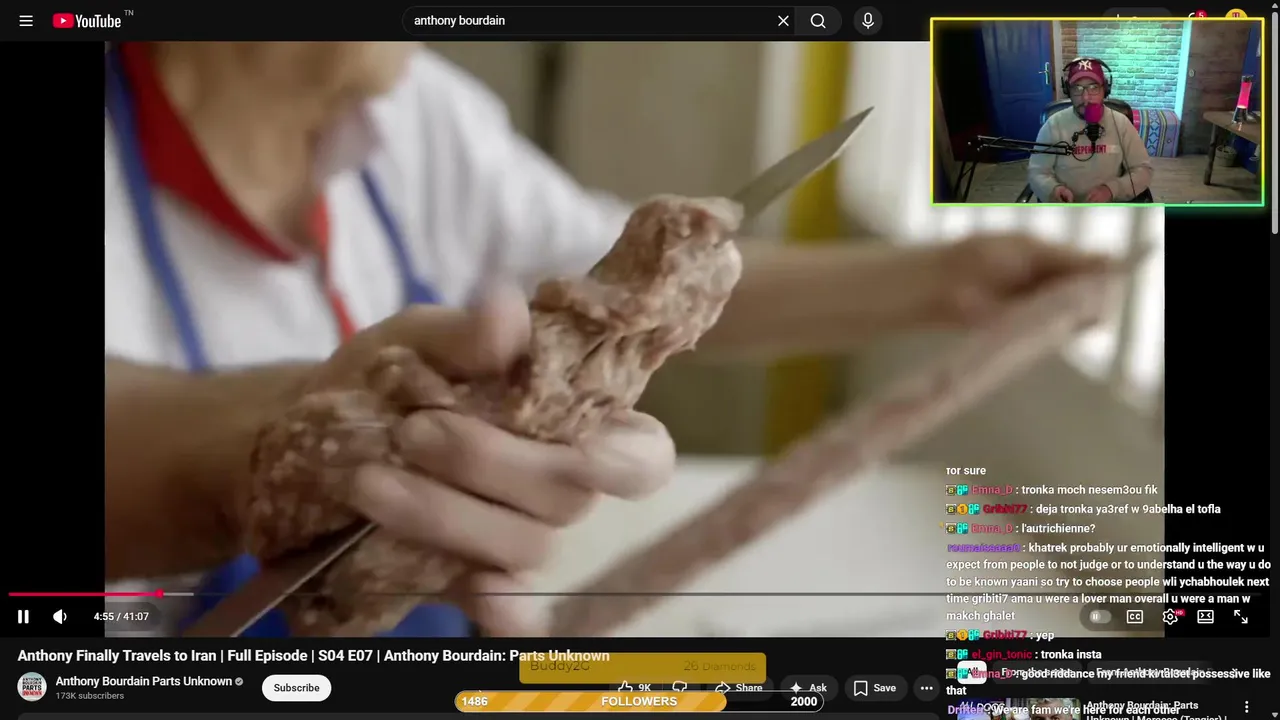
Task: Mute the video with the speaker icon
Action: (x=60, y=617)
